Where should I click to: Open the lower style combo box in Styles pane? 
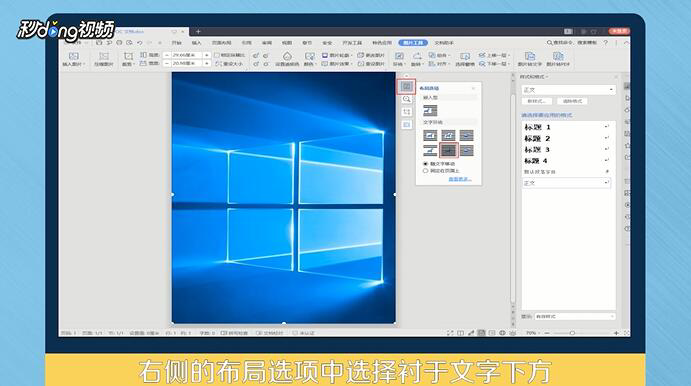566,183
